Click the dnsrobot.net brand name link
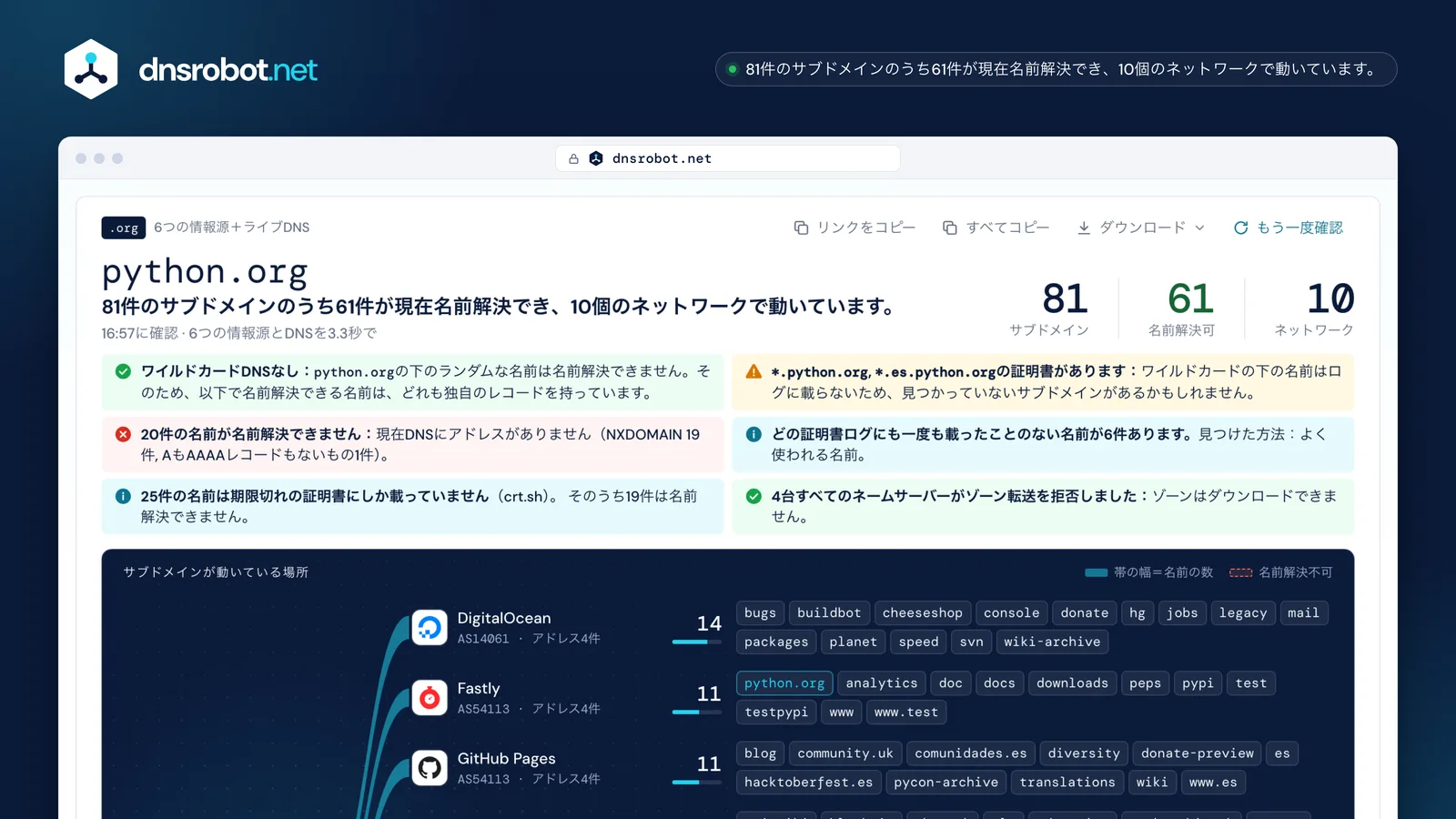The height and width of the screenshot is (819, 1456). click(x=227, y=70)
